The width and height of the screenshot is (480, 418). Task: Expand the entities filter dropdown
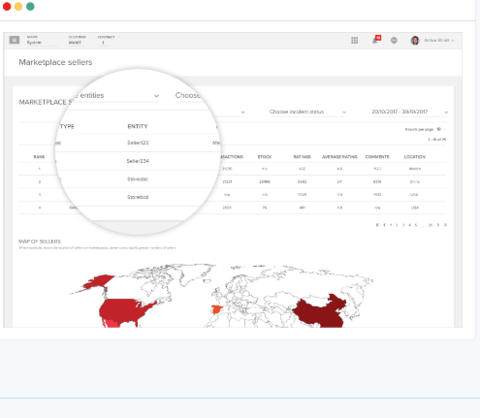pos(116,96)
